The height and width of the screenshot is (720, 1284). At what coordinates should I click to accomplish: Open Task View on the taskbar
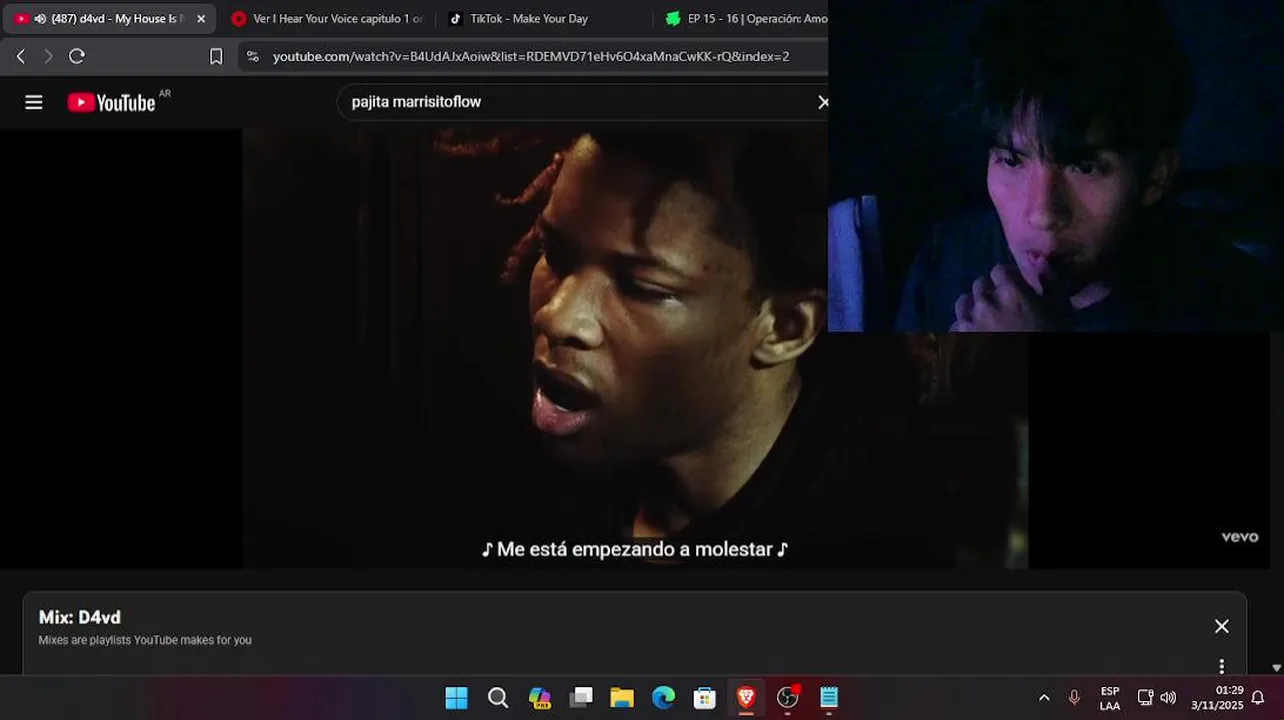(581, 698)
